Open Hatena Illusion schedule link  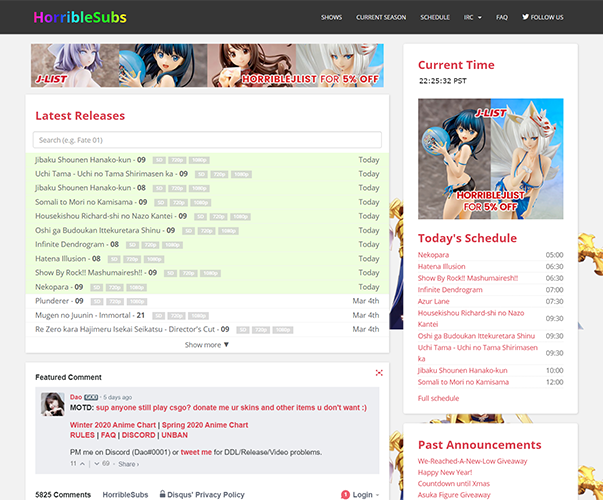coord(441,266)
